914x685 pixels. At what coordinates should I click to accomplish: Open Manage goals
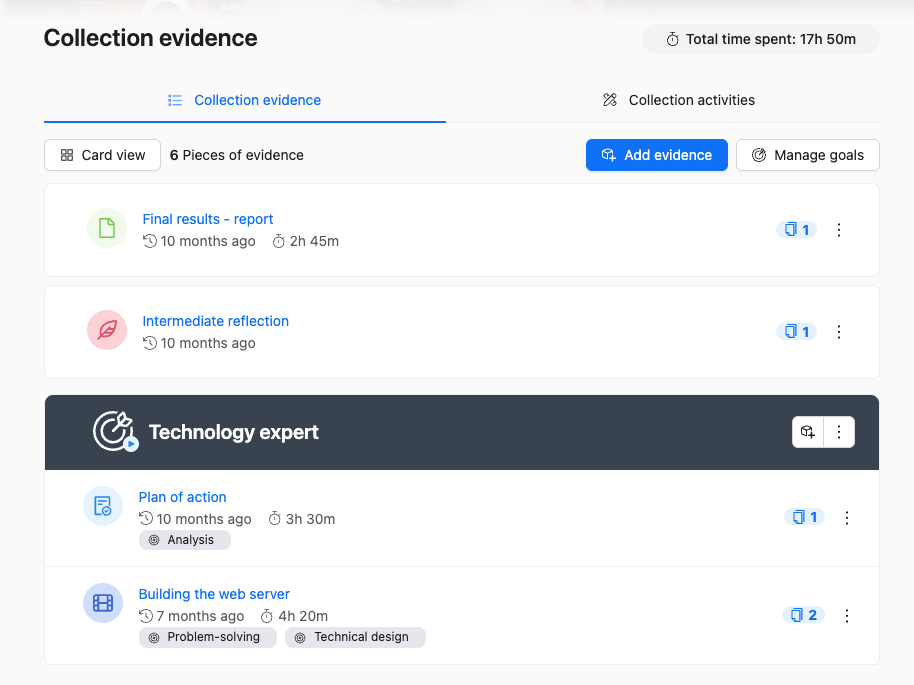click(807, 155)
